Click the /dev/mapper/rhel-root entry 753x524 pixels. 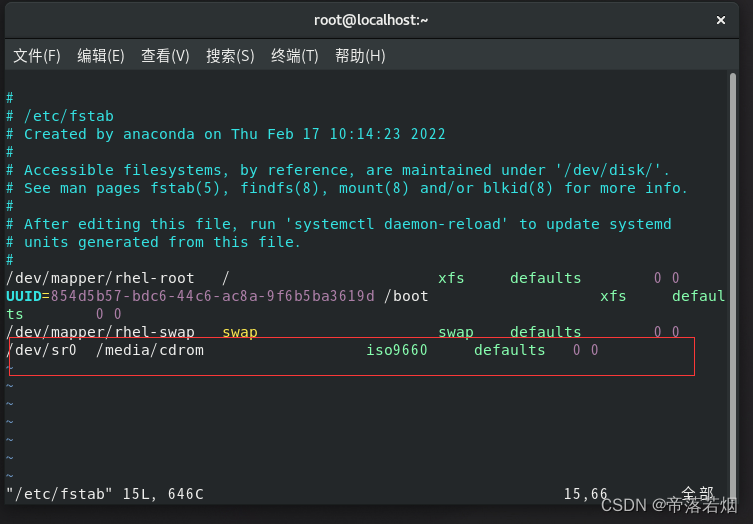coord(100,278)
